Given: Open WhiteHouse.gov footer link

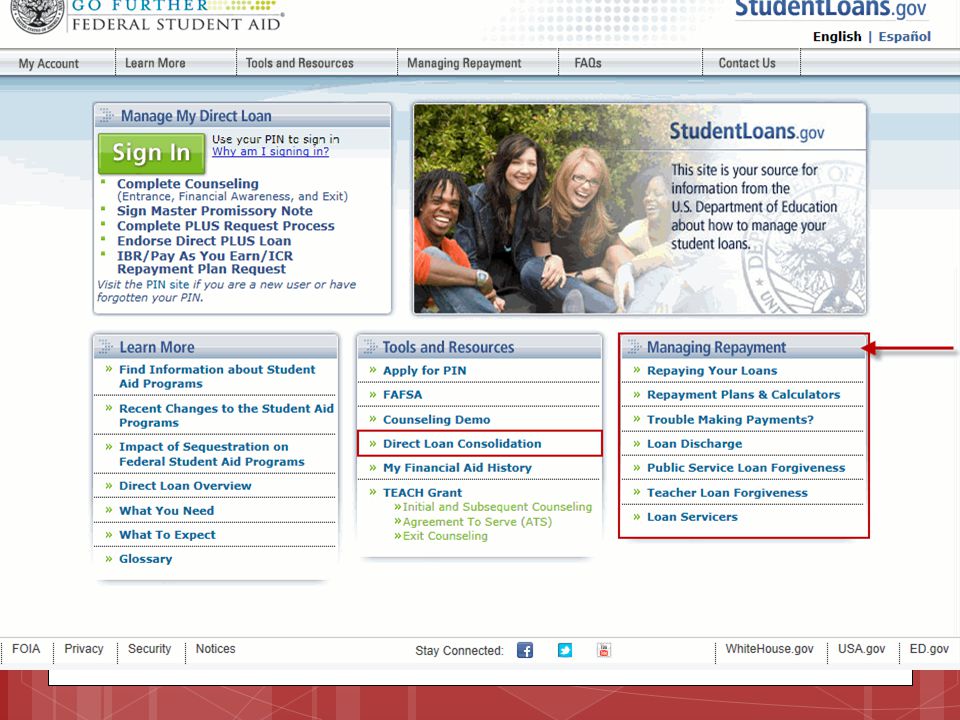Looking at the screenshot, I should pos(770,649).
